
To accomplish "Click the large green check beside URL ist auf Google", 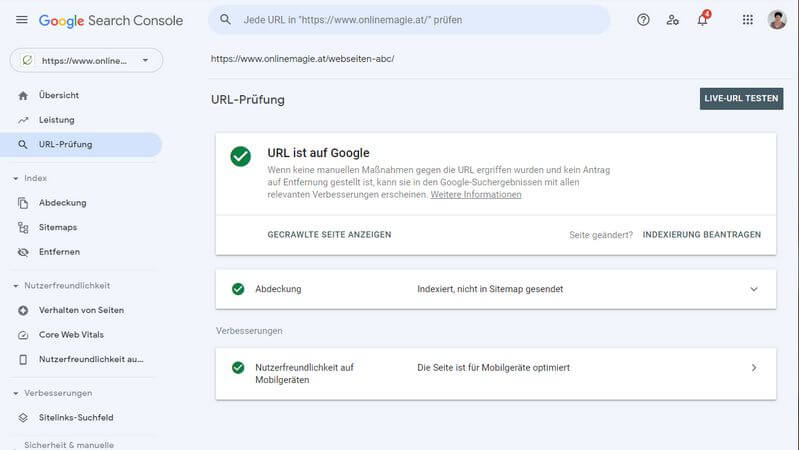I will (241, 156).
